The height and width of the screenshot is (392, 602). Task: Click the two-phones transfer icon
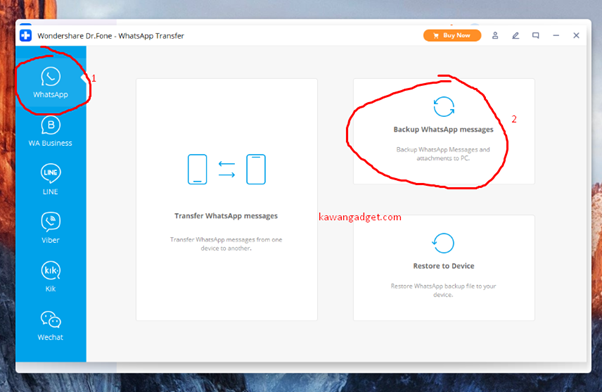click(227, 169)
